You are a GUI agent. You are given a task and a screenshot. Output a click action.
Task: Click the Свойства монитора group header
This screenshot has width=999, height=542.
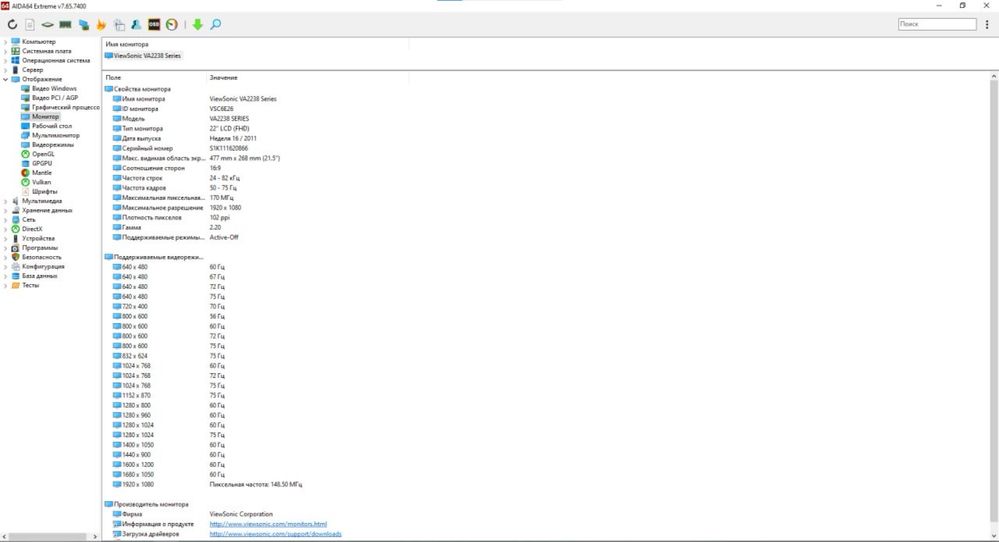tap(138, 89)
